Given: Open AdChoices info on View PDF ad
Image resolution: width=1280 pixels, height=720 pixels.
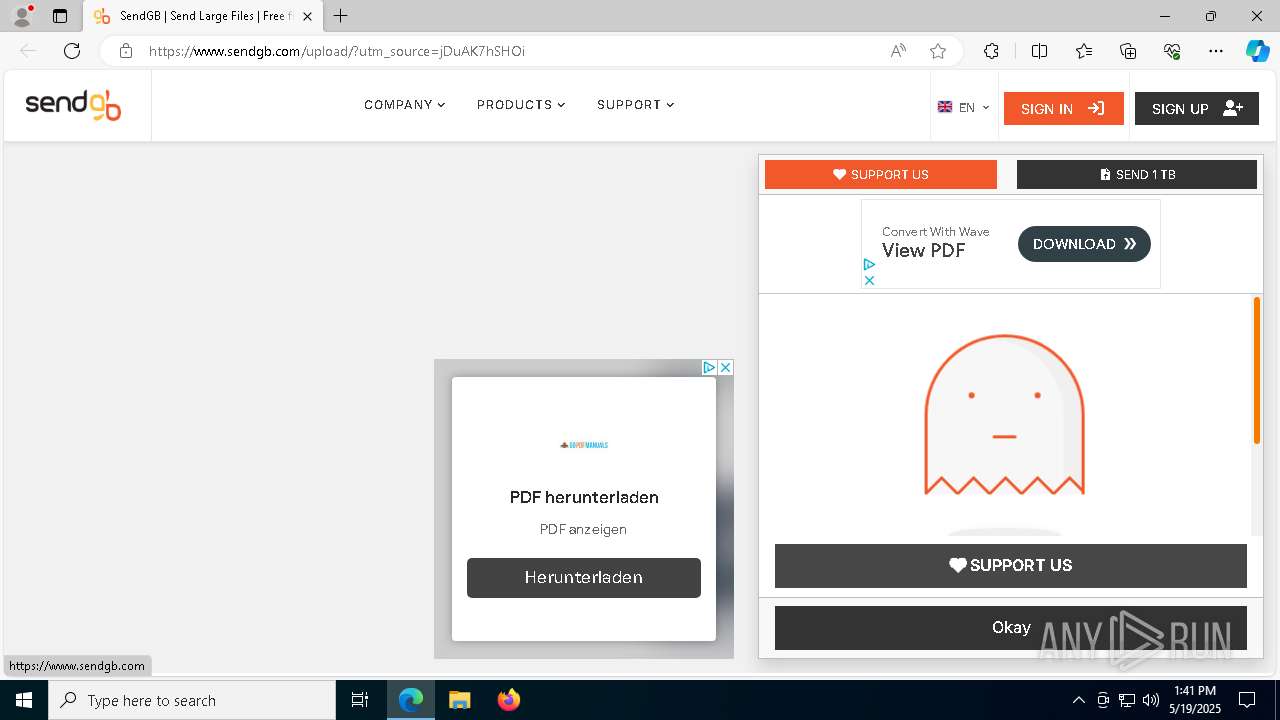Looking at the screenshot, I should (869, 265).
